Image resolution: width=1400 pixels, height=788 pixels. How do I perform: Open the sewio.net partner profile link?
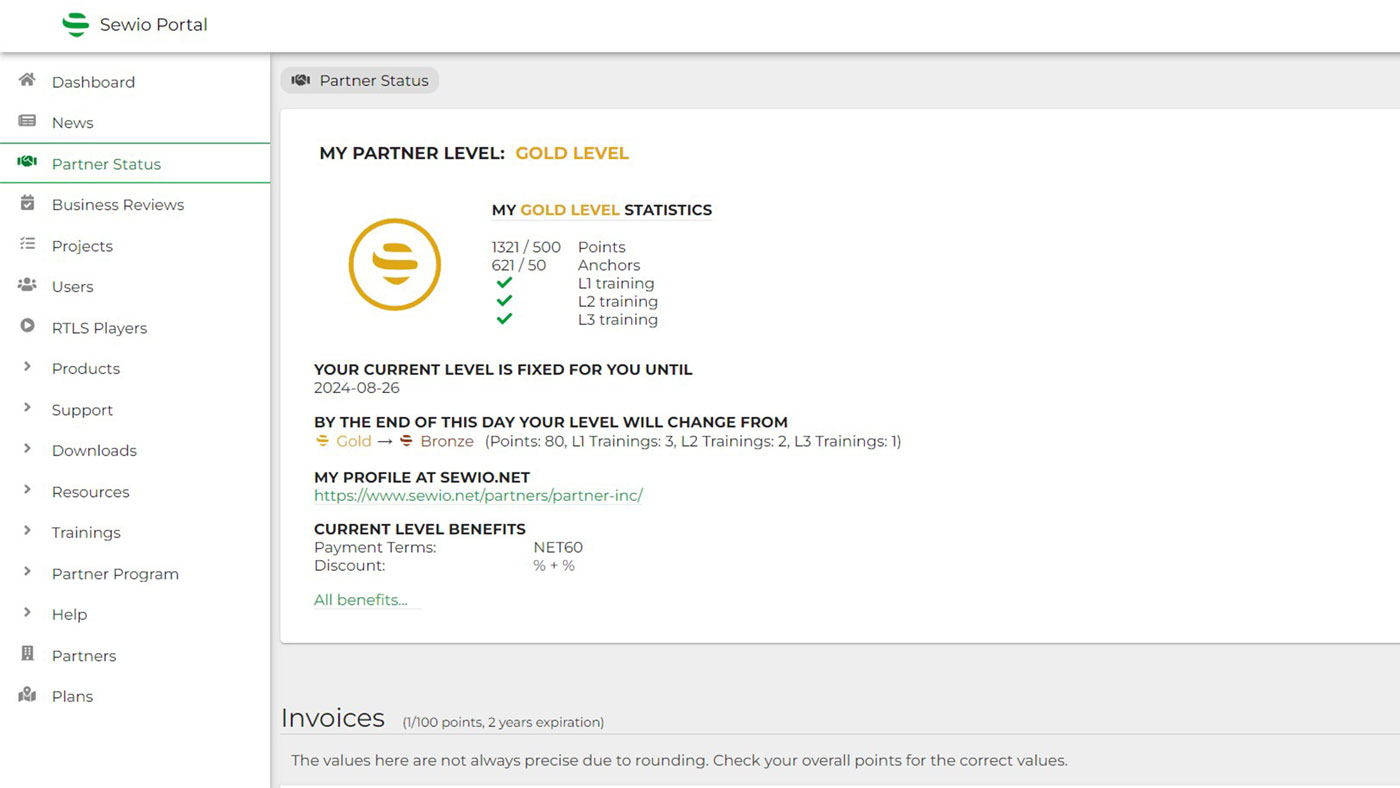pos(478,496)
